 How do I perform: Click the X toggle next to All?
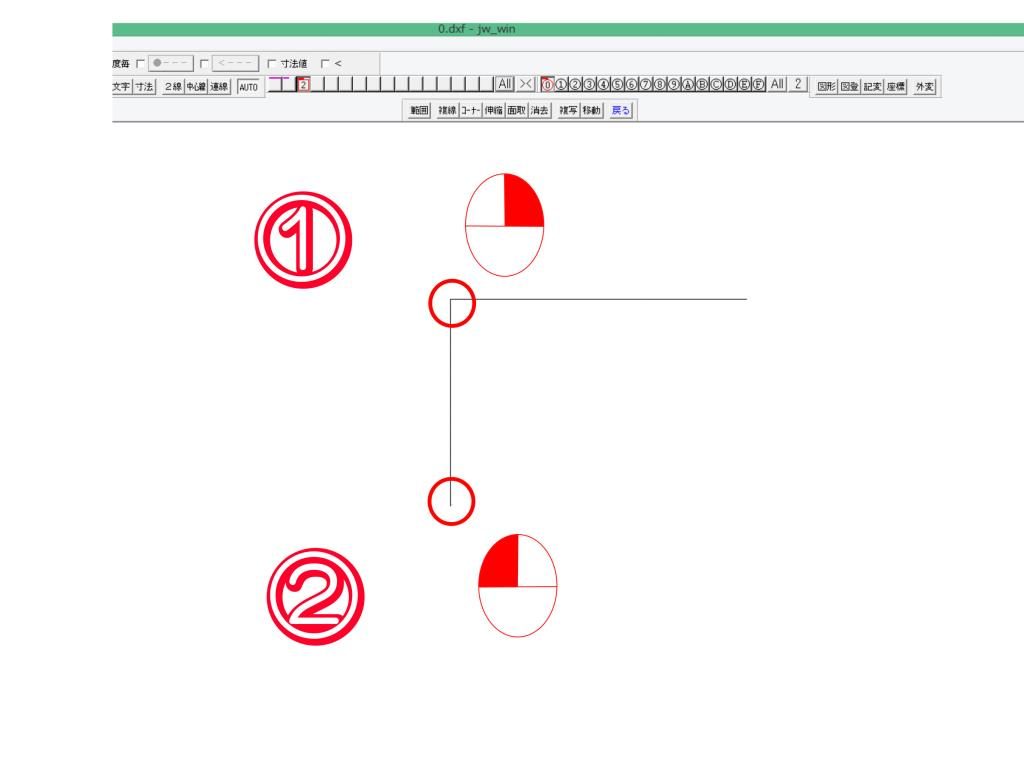tap(526, 86)
